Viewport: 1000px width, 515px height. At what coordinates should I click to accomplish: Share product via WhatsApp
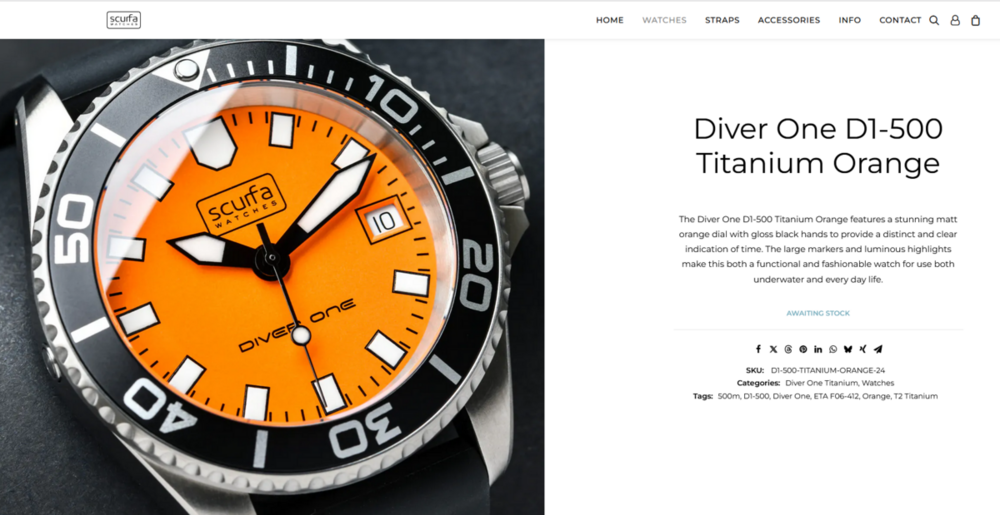coord(833,349)
